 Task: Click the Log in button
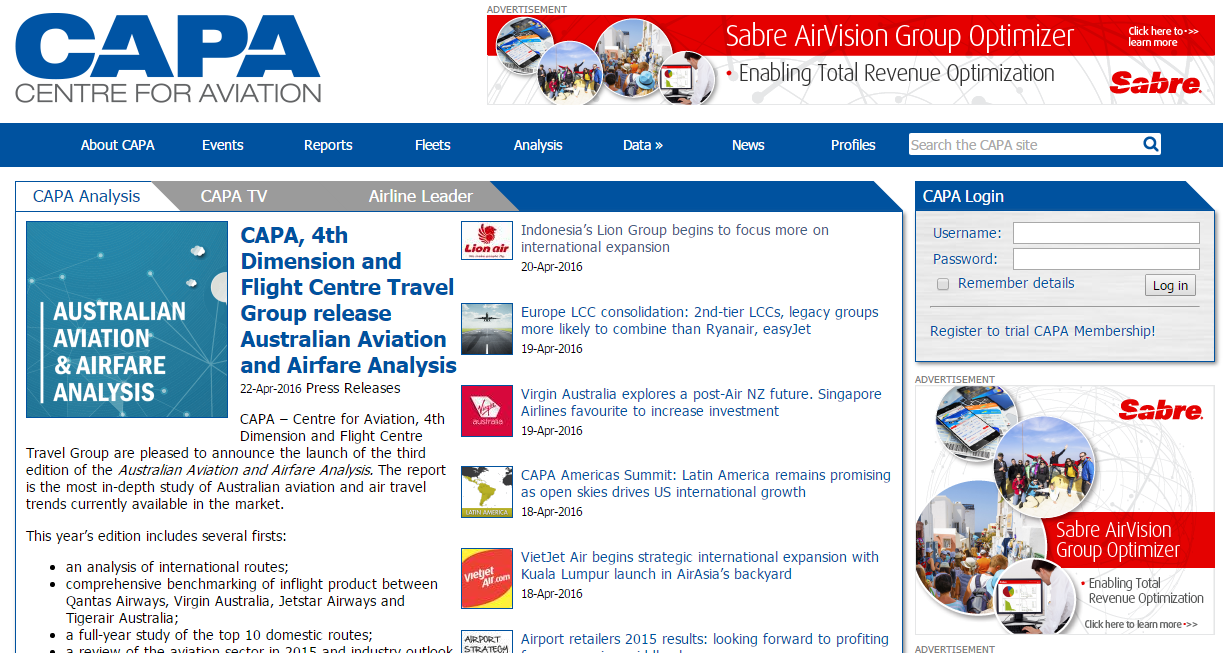click(1170, 285)
